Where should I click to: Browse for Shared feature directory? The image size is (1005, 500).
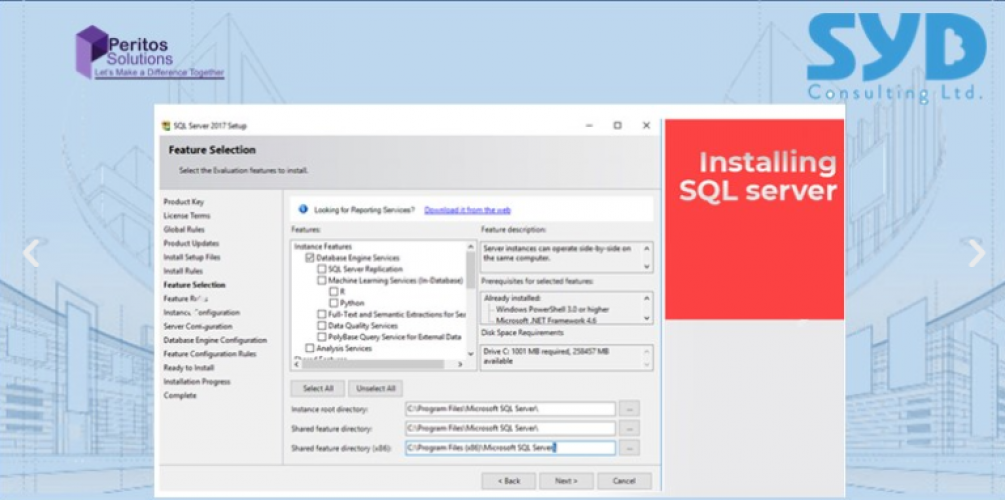(629, 428)
